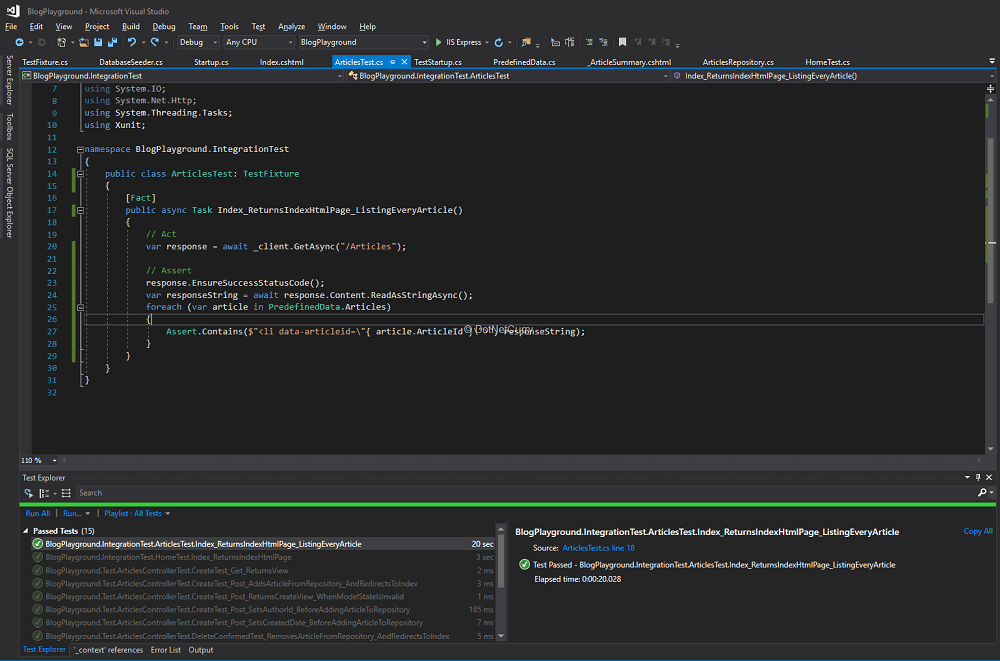Open the Error List tab at bottom
1000x661 pixels.
click(x=166, y=650)
